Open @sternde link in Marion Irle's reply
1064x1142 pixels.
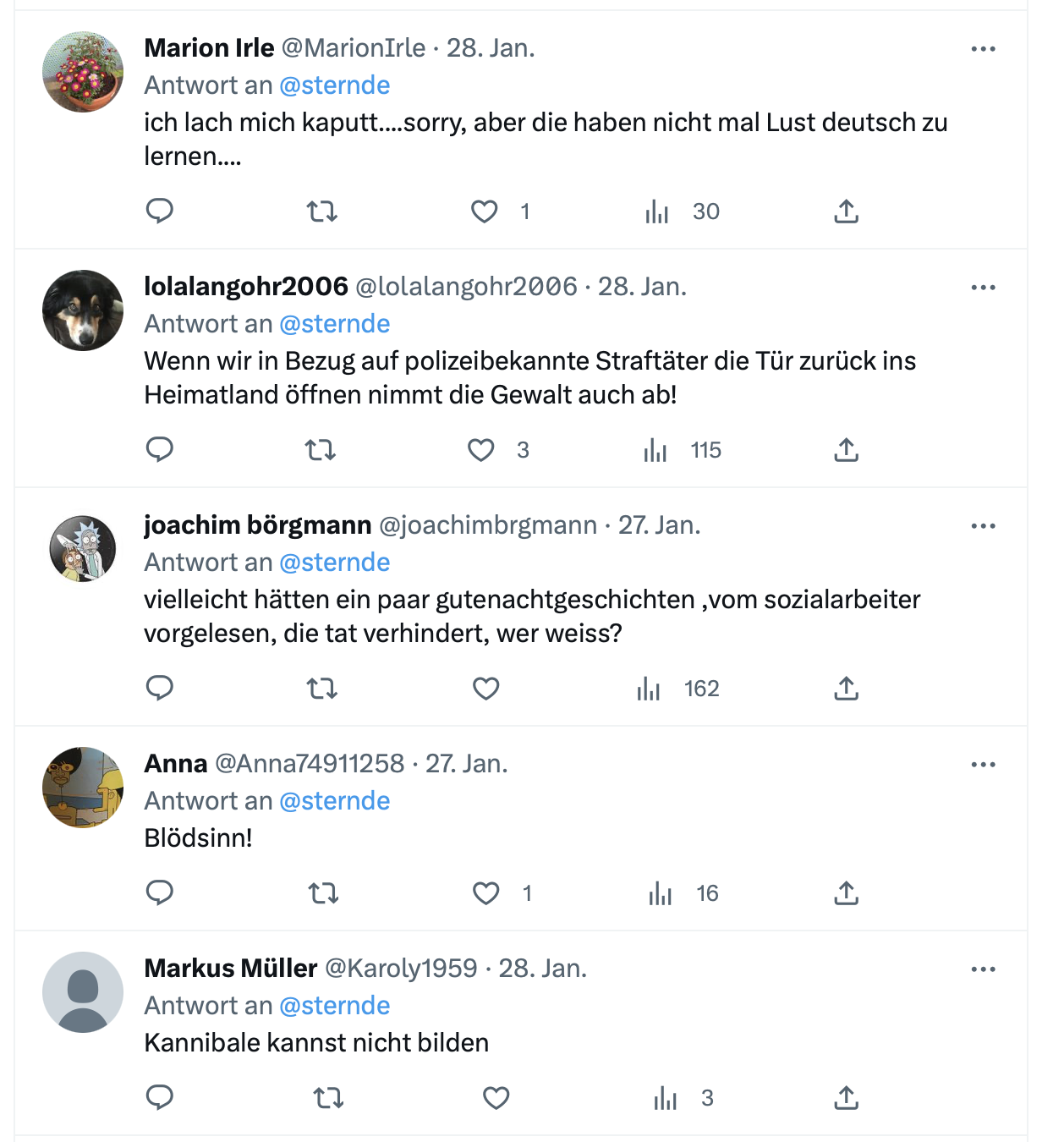335,85
